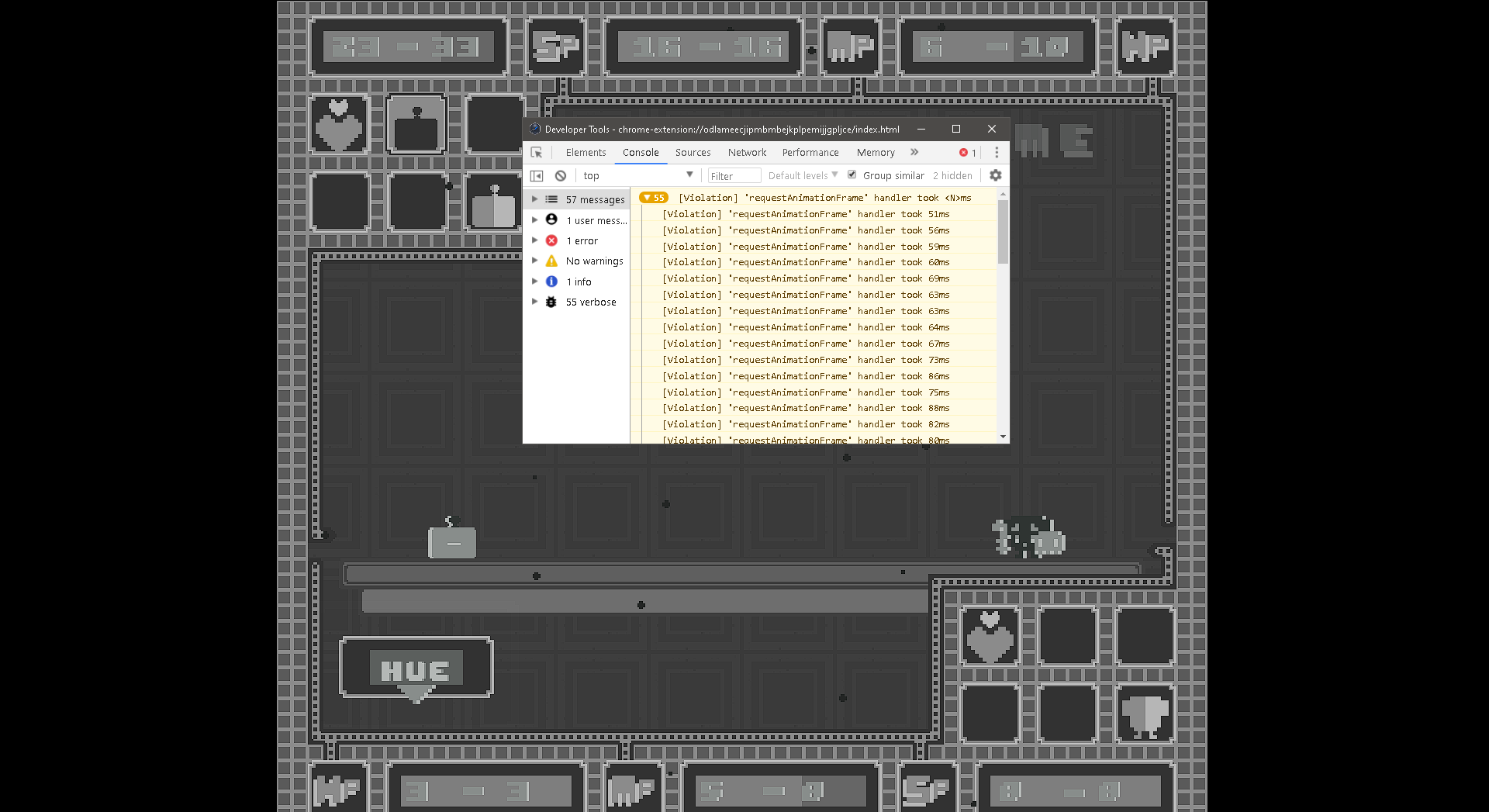This screenshot has height=812, width=1489.
Task: Expand the 1 info group
Action: click(x=534, y=282)
